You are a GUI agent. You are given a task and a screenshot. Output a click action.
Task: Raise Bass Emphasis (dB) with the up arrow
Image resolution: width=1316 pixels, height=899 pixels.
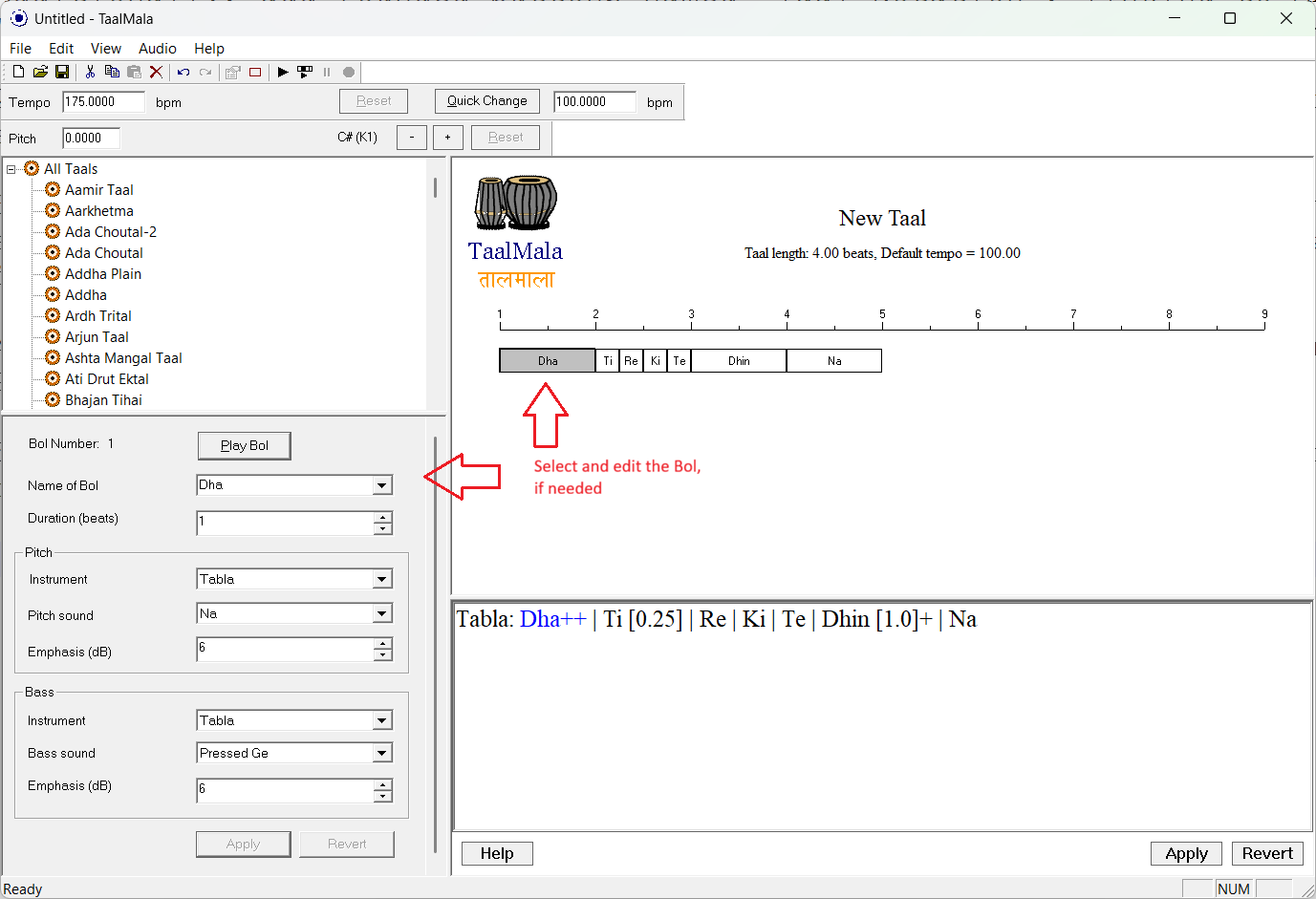point(382,785)
